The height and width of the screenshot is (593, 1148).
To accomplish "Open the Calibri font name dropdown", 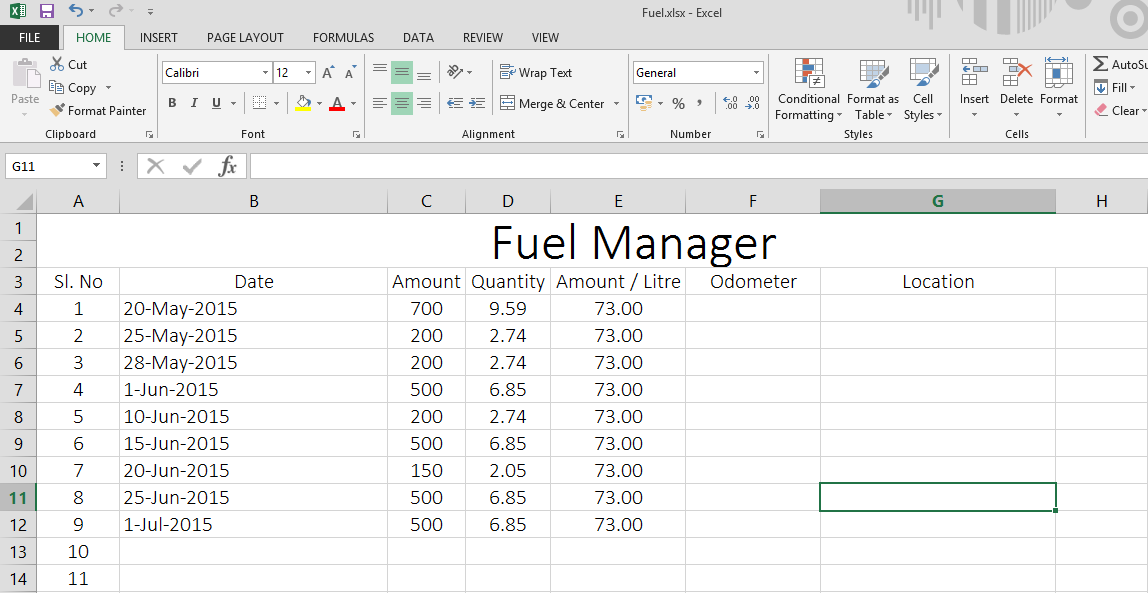I will [x=265, y=72].
